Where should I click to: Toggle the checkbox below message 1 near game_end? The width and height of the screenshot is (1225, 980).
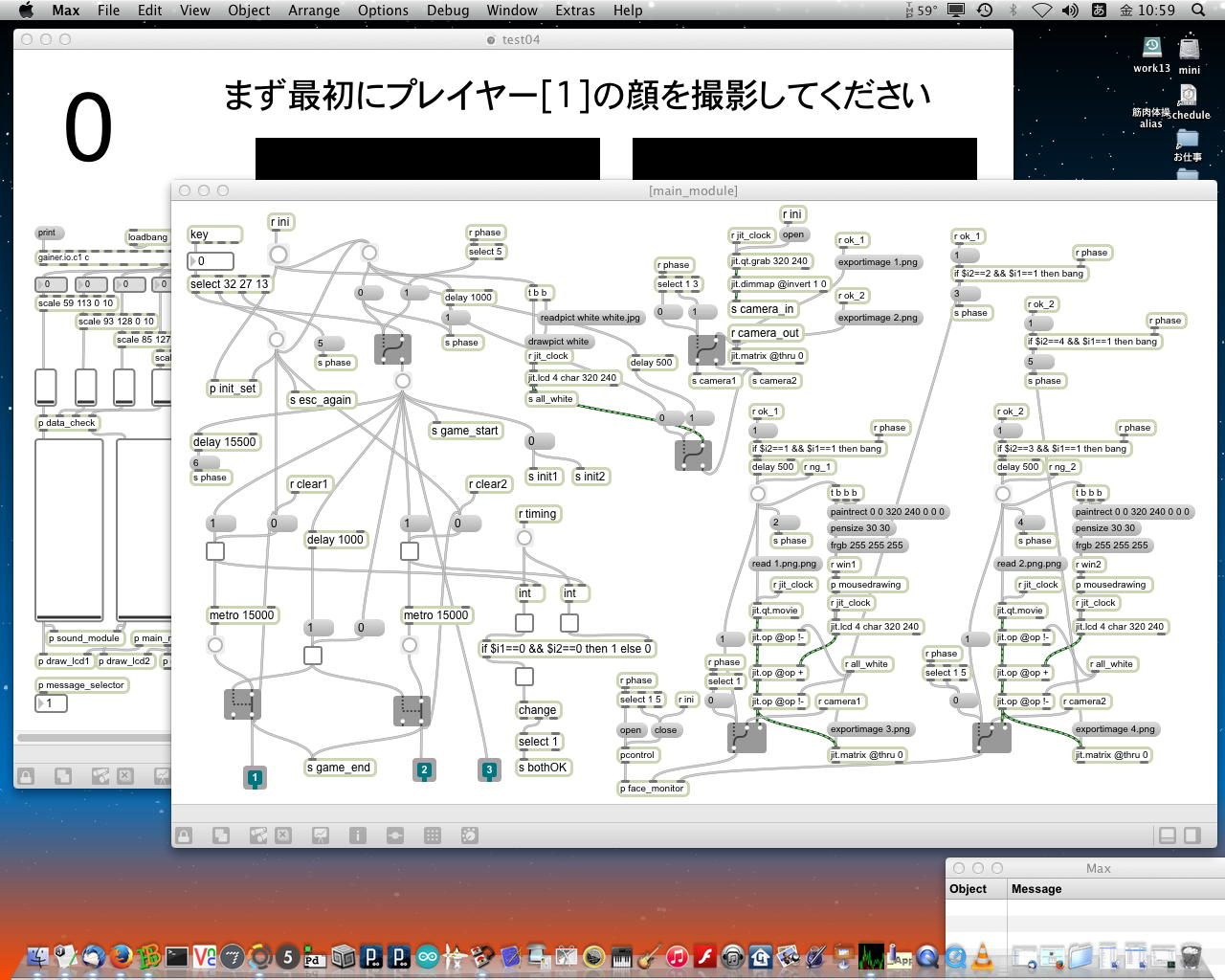click(x=313, y=656)
